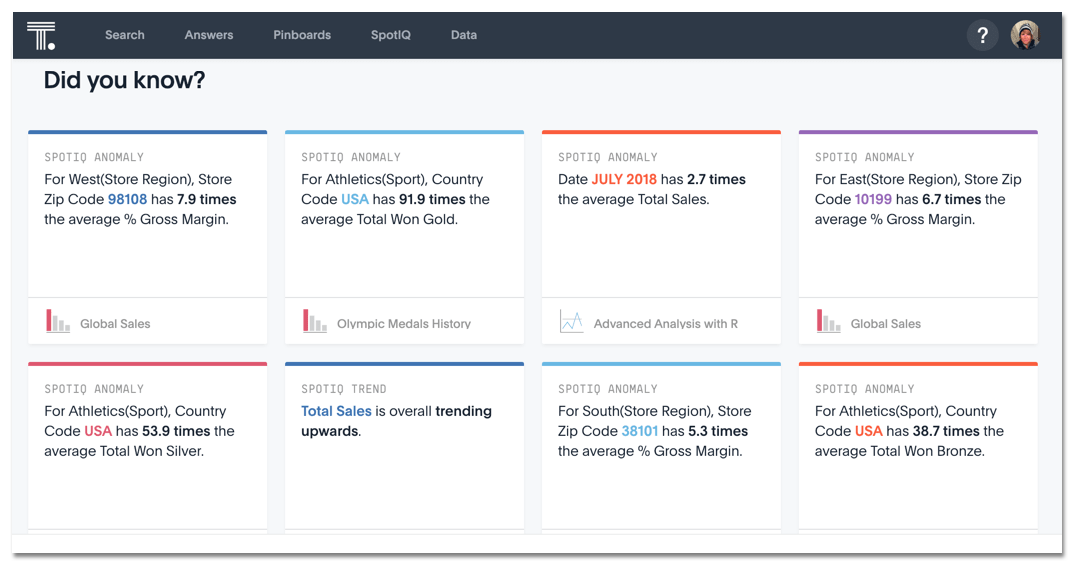The height and width of the screenshot is (565, 1074).
Task: Open the Advanced Analysis with R source
Action: (x=665, y=323)
